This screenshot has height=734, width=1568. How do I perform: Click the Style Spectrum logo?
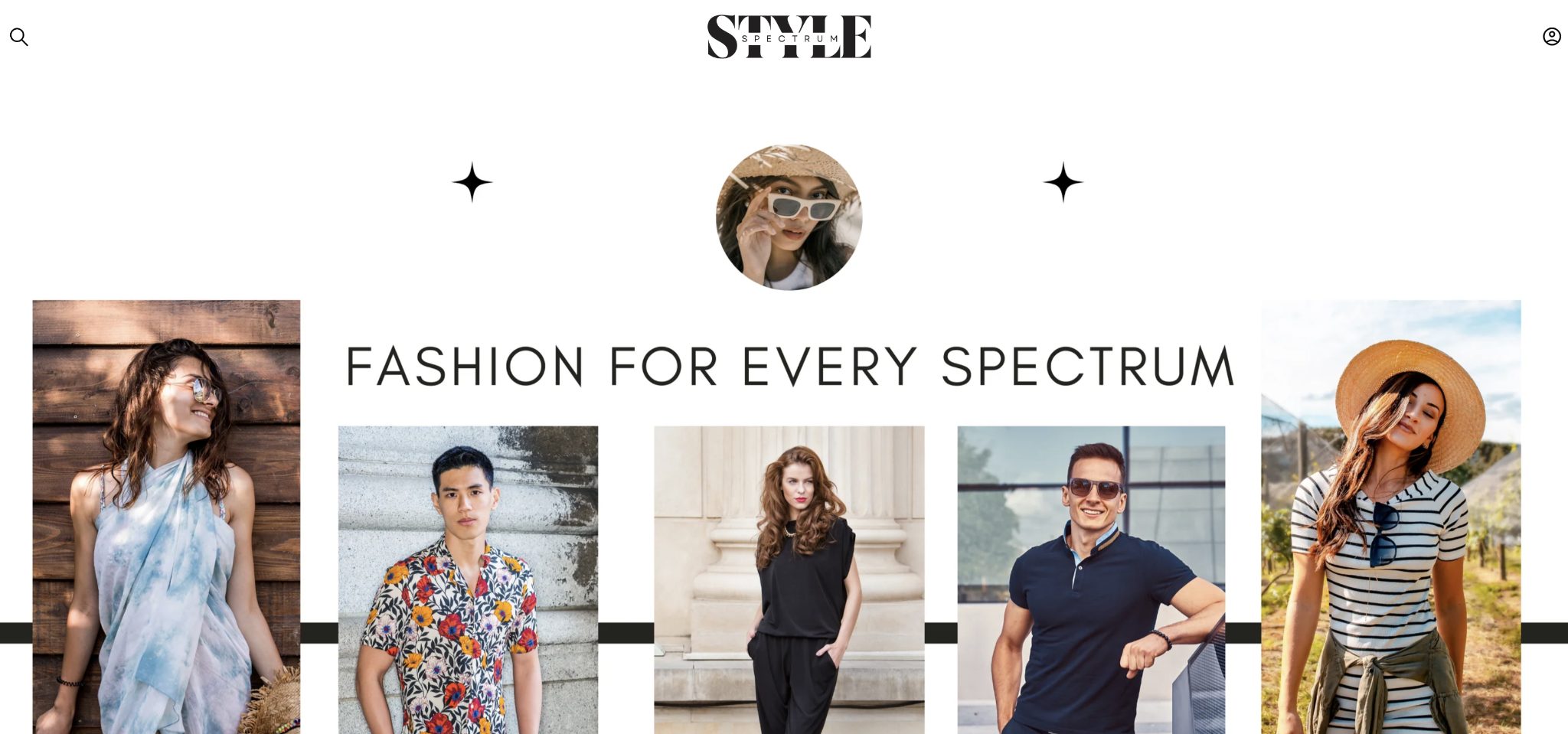click(789, 37)
